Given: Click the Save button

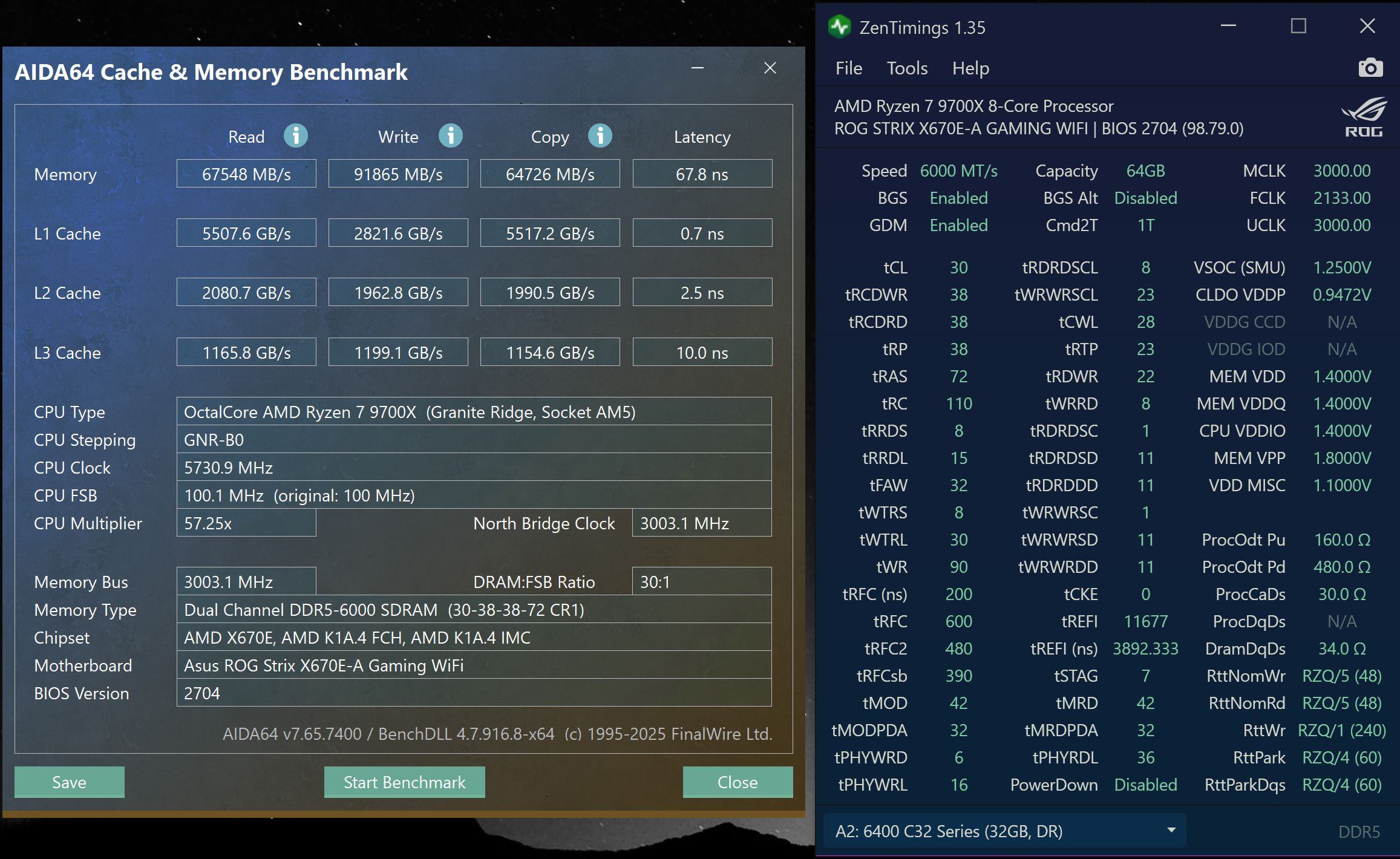Looking at the screenshot, I should pos(70,782).
